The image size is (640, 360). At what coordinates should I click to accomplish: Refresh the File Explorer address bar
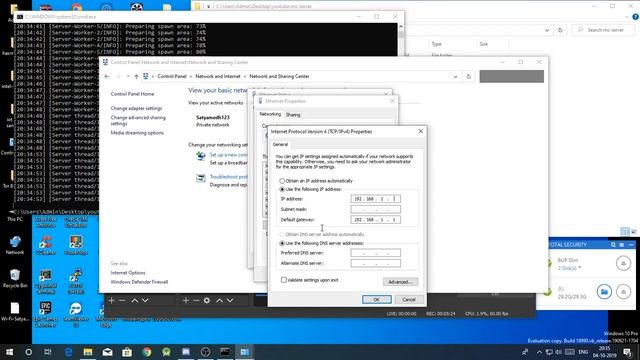[560, 30]
